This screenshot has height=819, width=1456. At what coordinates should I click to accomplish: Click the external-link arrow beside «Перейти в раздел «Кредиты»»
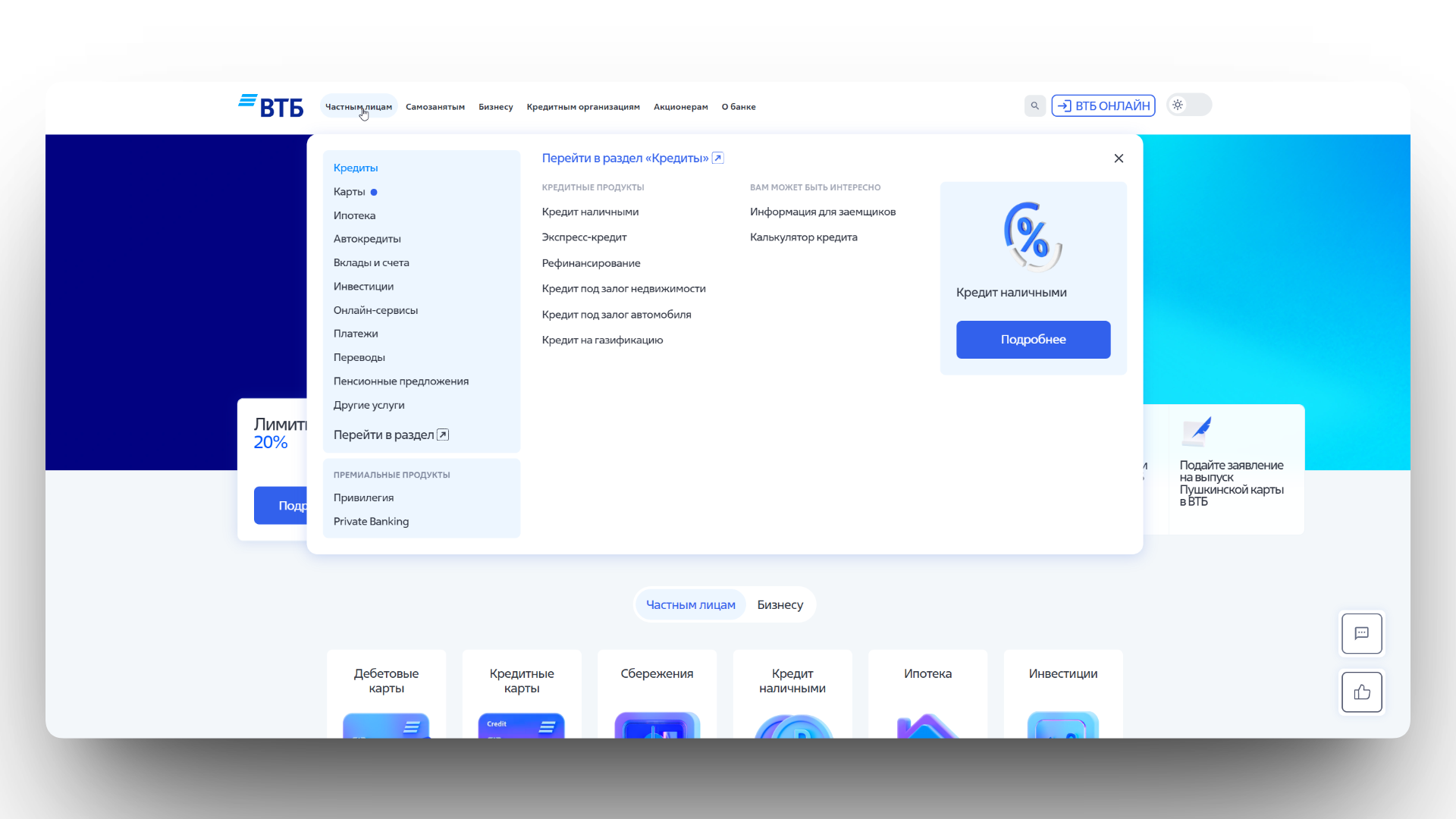(x=717, y=158)
